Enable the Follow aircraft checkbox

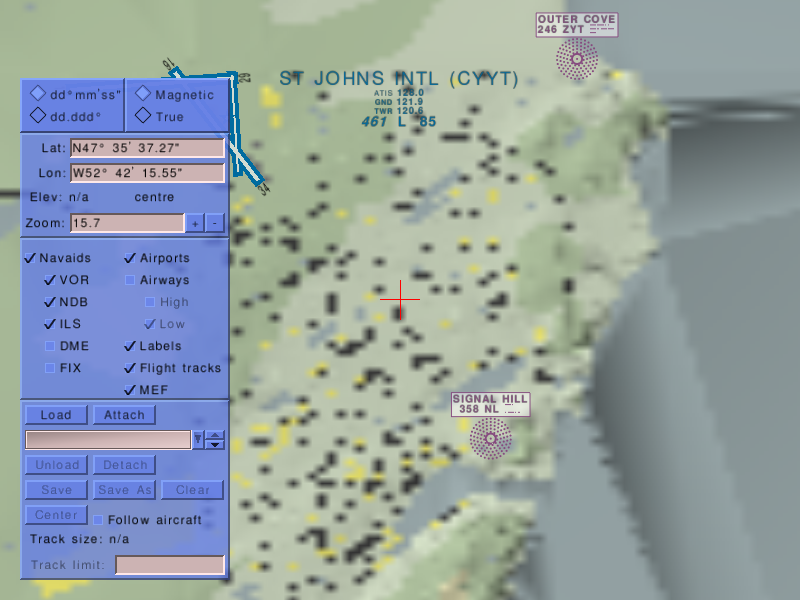coord(98,520)
